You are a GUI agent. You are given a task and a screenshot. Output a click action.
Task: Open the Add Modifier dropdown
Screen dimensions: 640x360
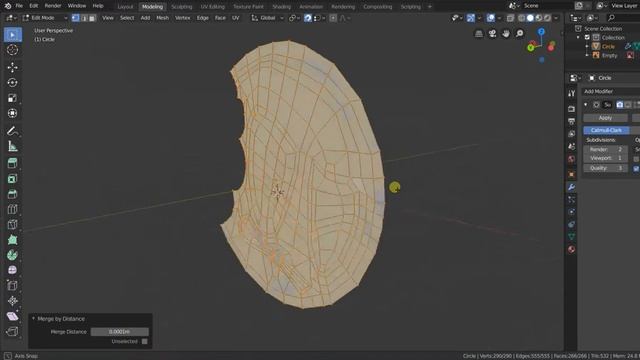pyautogui.click(x=611, y=91)
